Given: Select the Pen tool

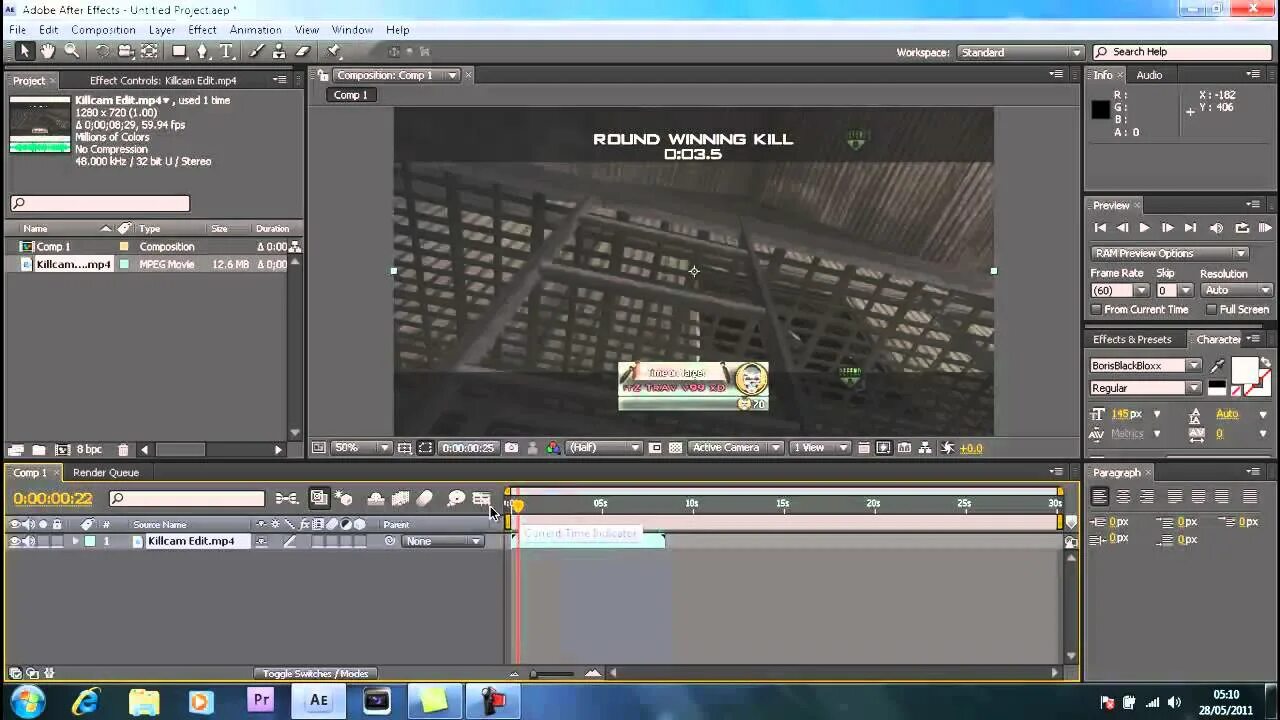Looking at the screenshot, I should point(202,51).
